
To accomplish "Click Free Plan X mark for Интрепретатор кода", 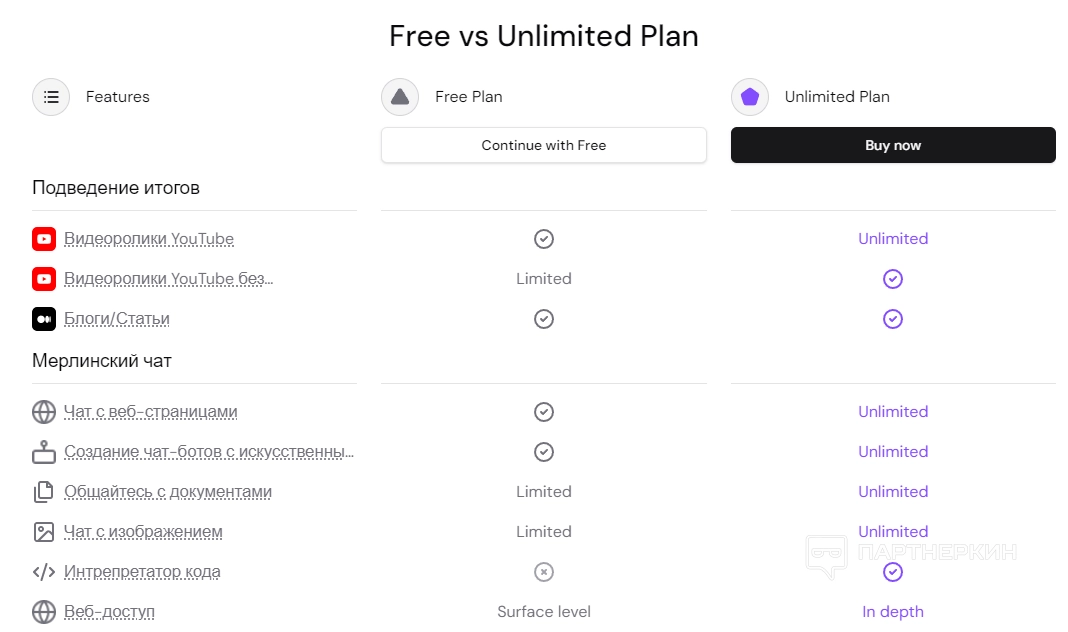I will pyautogui.click(x=544, y=572).
